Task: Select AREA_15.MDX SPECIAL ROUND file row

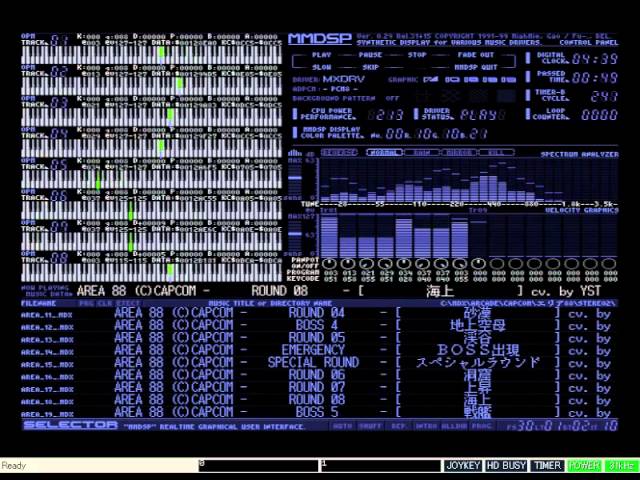Action: click(x=320, y=363)
